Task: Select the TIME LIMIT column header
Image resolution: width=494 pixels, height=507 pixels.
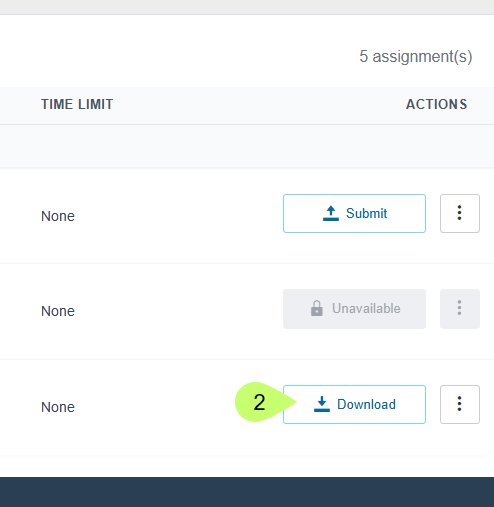Action: 77,104
